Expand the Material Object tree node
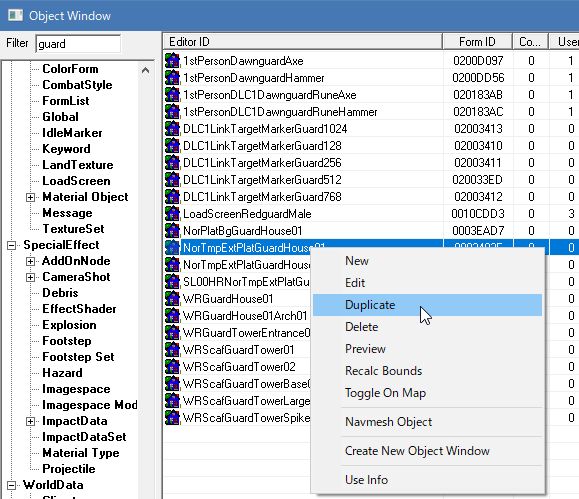The height and width of the screenshot is (499, 579). [x=31, y=197]
